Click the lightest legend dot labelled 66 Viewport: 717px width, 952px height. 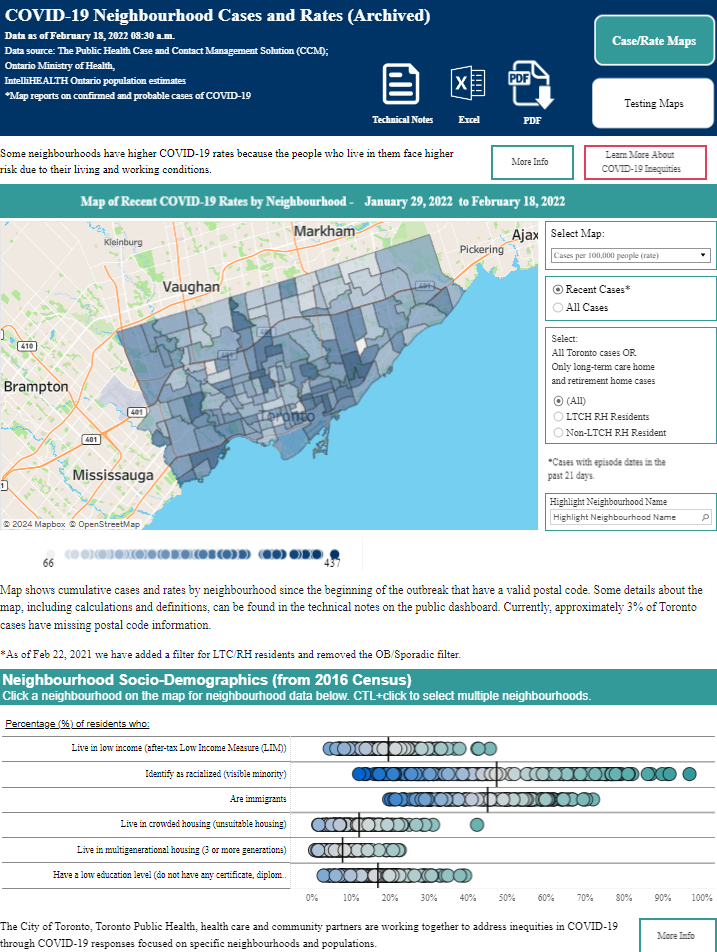pyautogui.click(x=50, y=554)
